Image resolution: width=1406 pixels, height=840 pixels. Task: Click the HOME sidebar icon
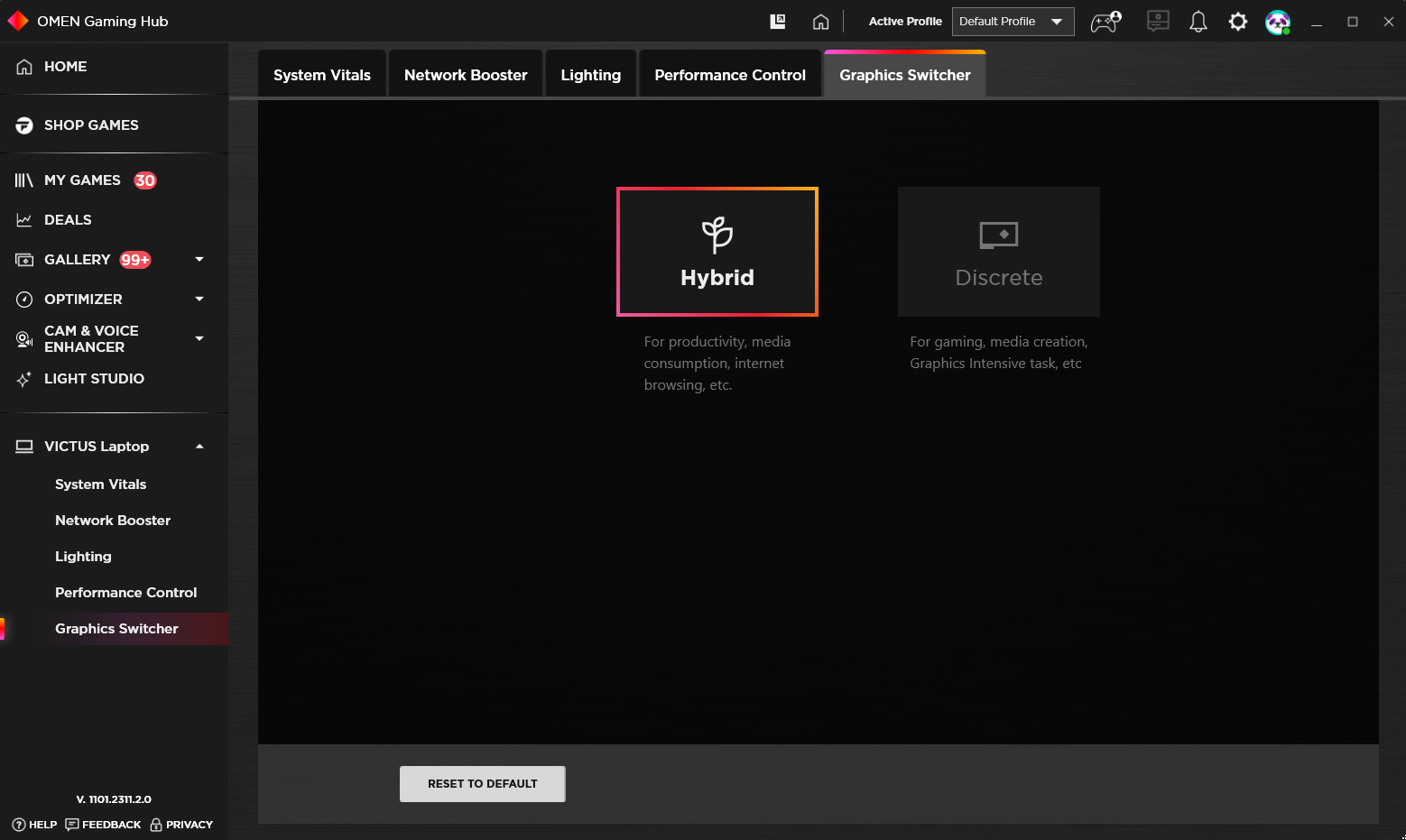coord(24,67)
